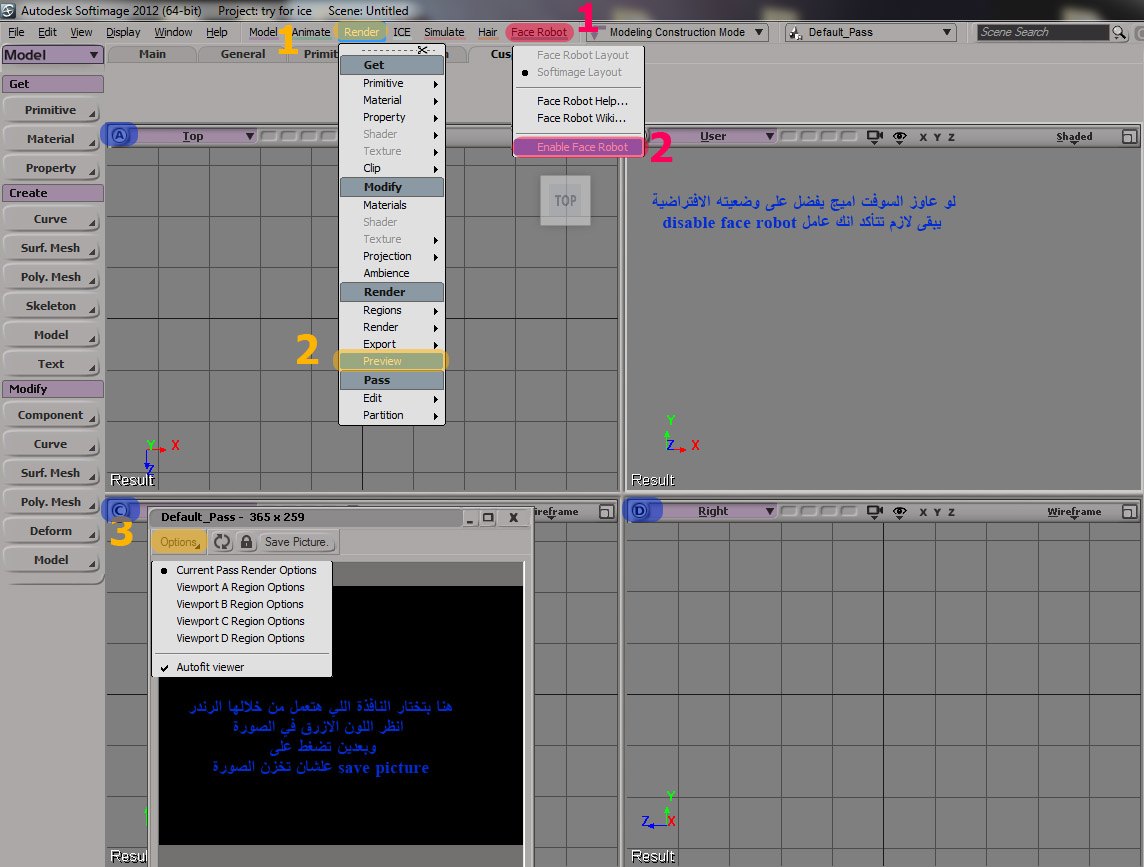Switch to the Main tab
This screenshot has height=867, width=1144.
click(x=152, y=54)
